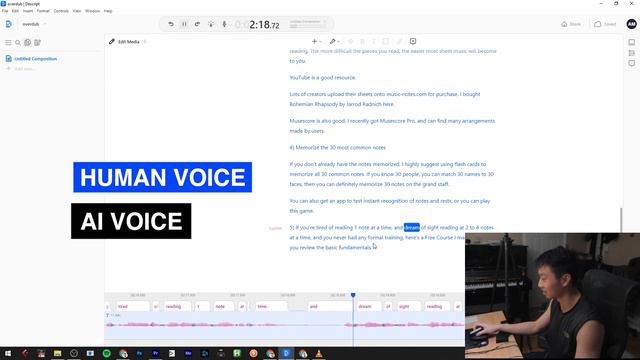Select the "and" word chip in timeline
The image size is (640, 360).
pyautogui.click(x=330, y=307)
